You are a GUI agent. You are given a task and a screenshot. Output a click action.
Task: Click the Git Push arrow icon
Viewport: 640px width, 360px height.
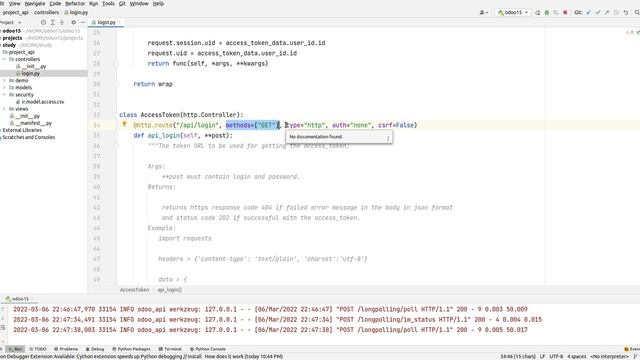(x=607, y=13)
